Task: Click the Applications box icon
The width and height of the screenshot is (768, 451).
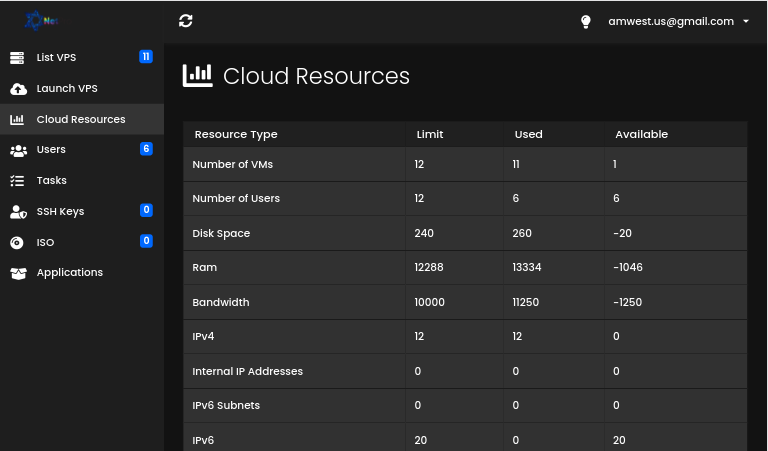Action: (x=18, y=273)
